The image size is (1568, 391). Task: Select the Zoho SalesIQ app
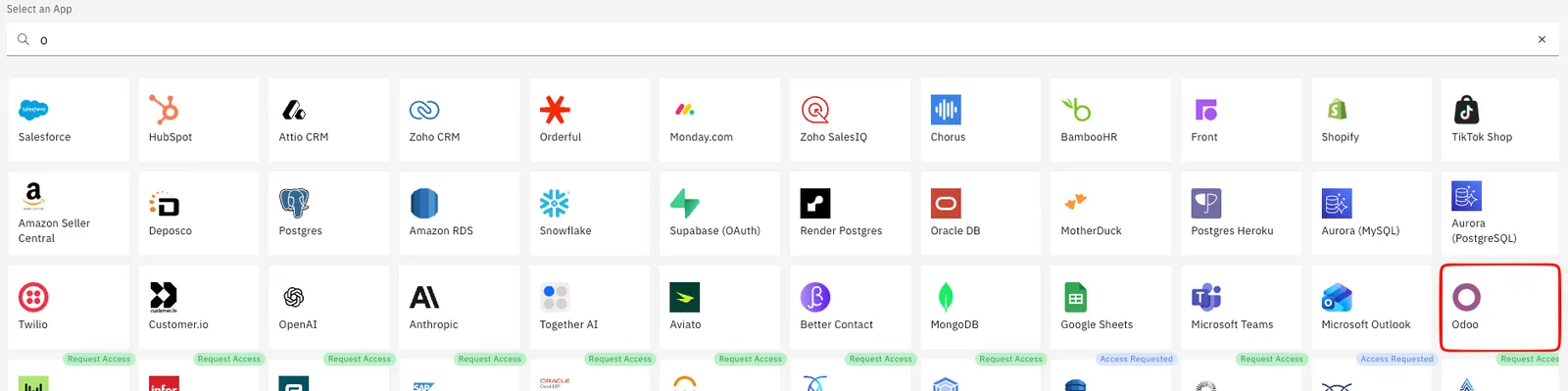coord(851,120)
